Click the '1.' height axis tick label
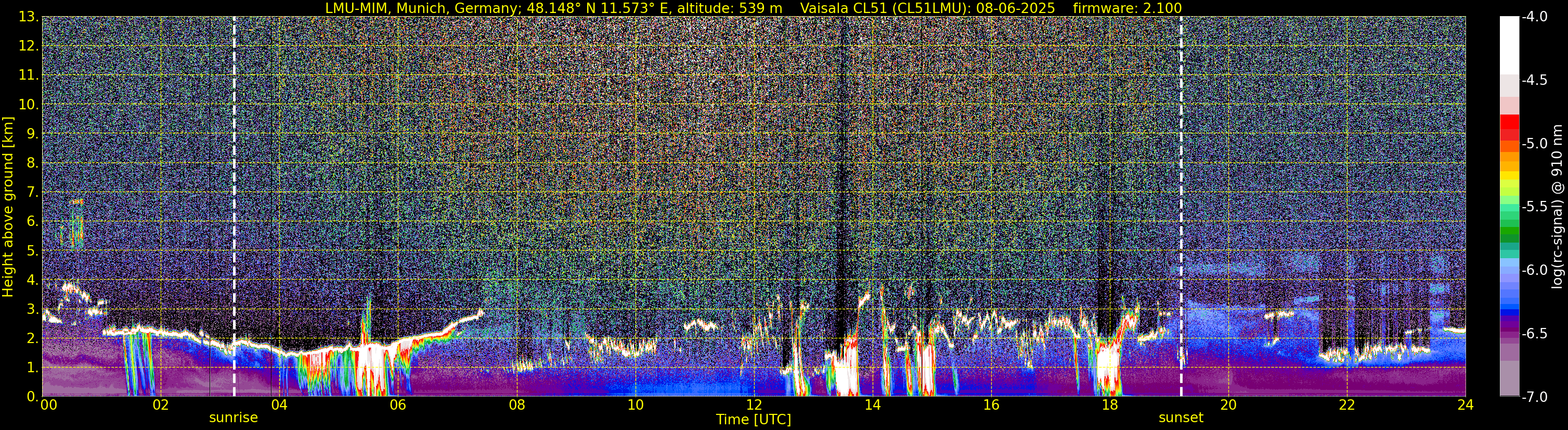Viewport: 1568px width, 430px height. point(33,367)
